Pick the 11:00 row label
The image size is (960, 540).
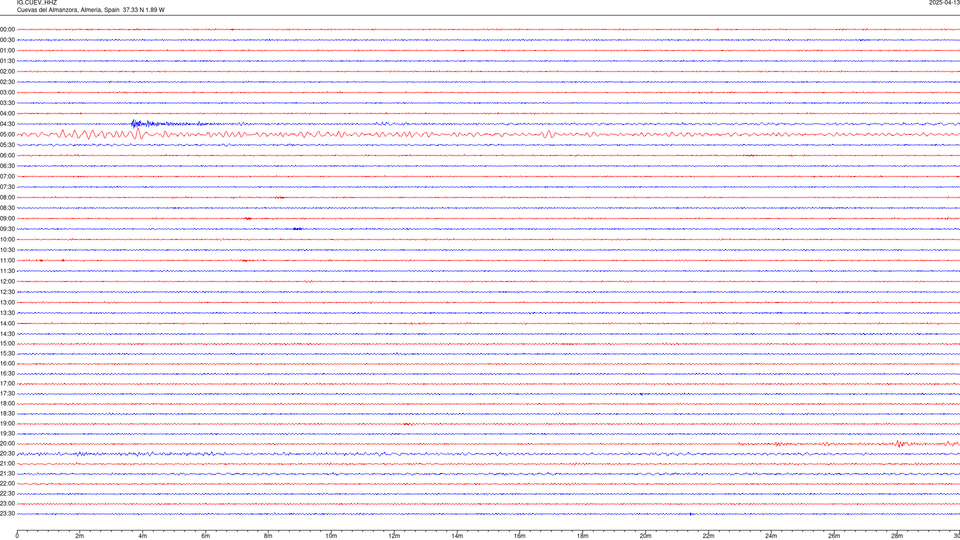point(7,260)
